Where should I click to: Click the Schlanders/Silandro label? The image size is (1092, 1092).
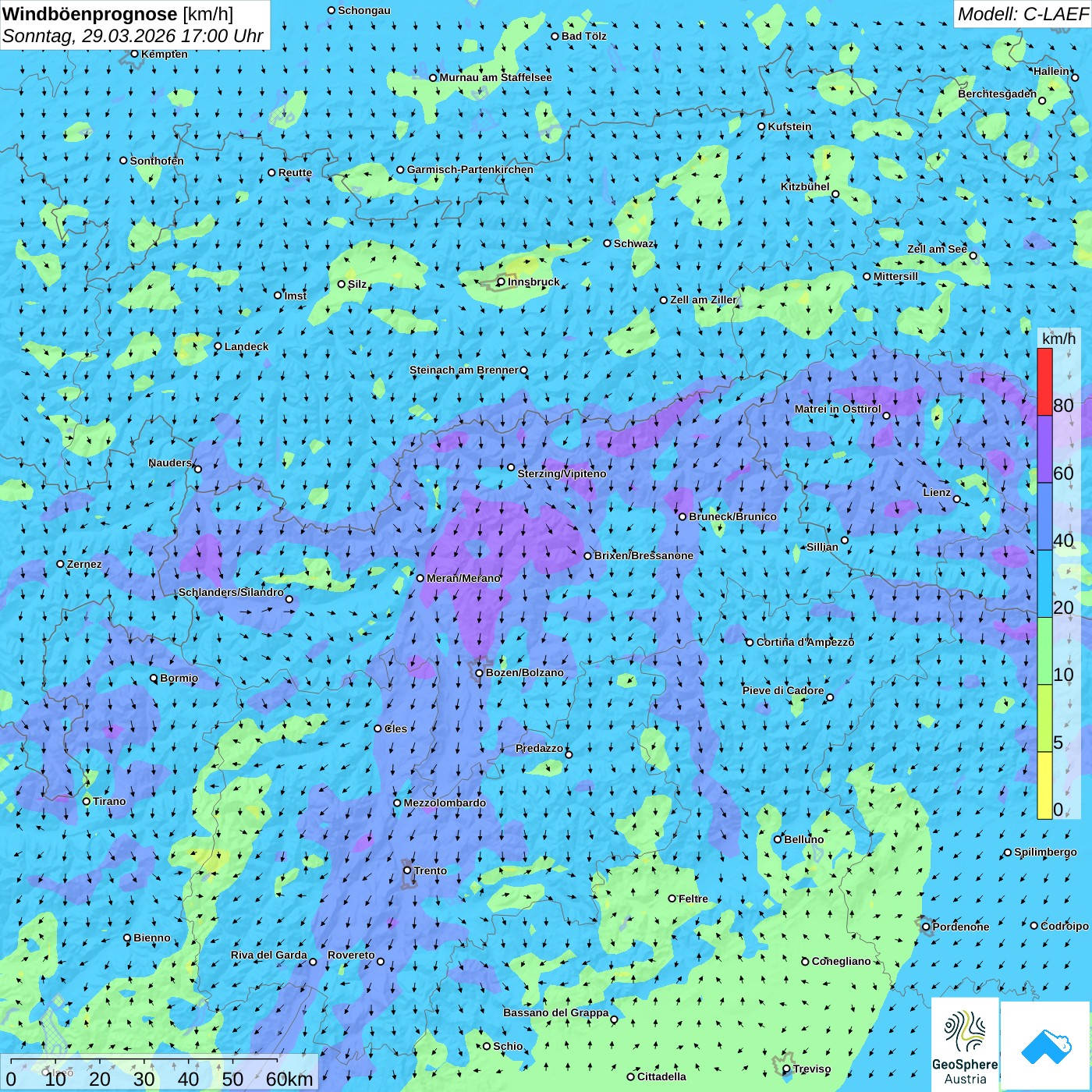231,592
